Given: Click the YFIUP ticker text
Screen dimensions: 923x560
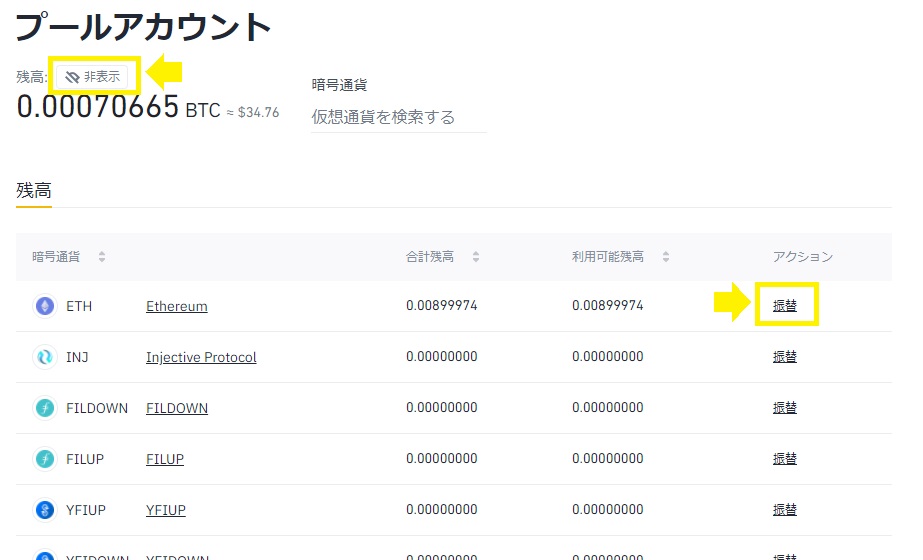Looking at the screenshot, I should 86,510.
